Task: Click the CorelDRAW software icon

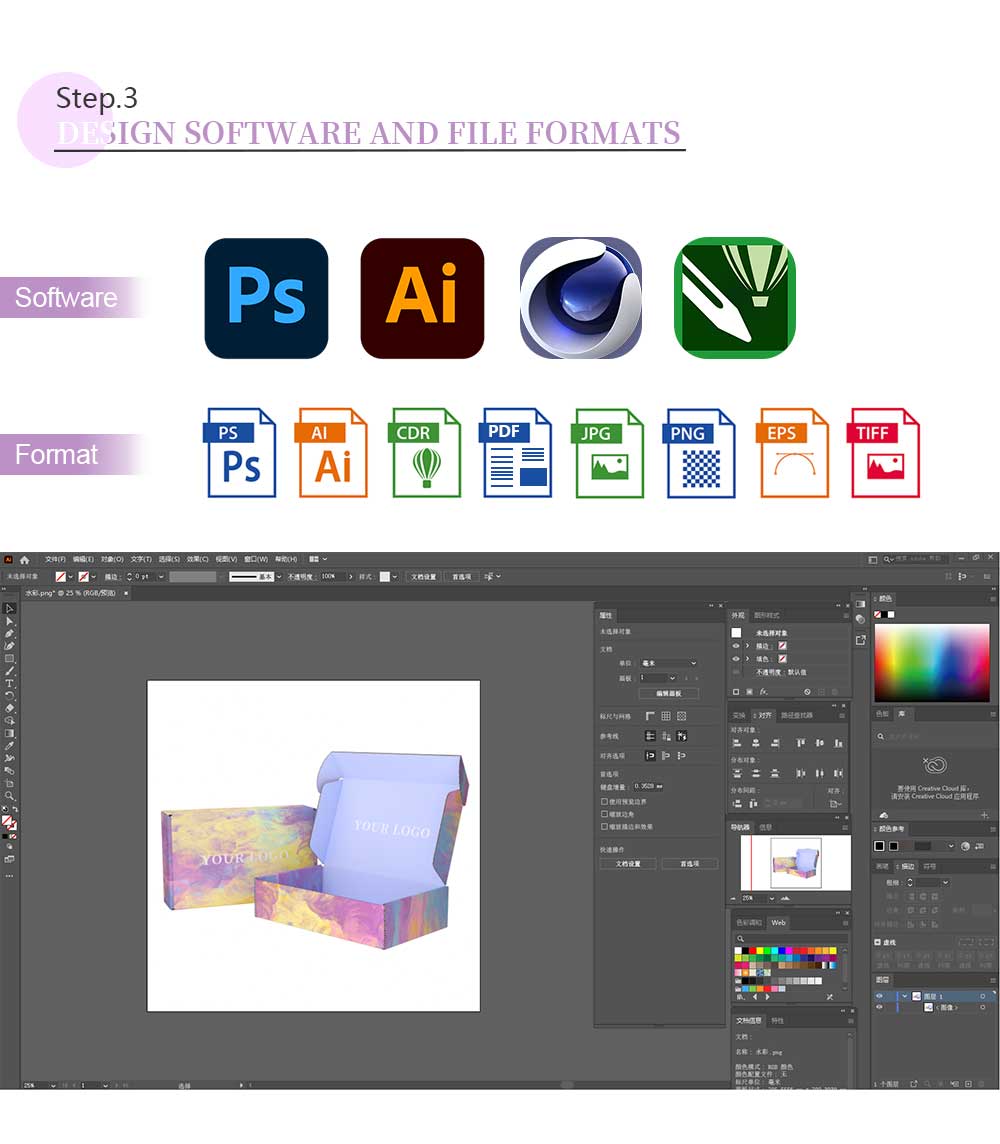Action: coord(735,298)
